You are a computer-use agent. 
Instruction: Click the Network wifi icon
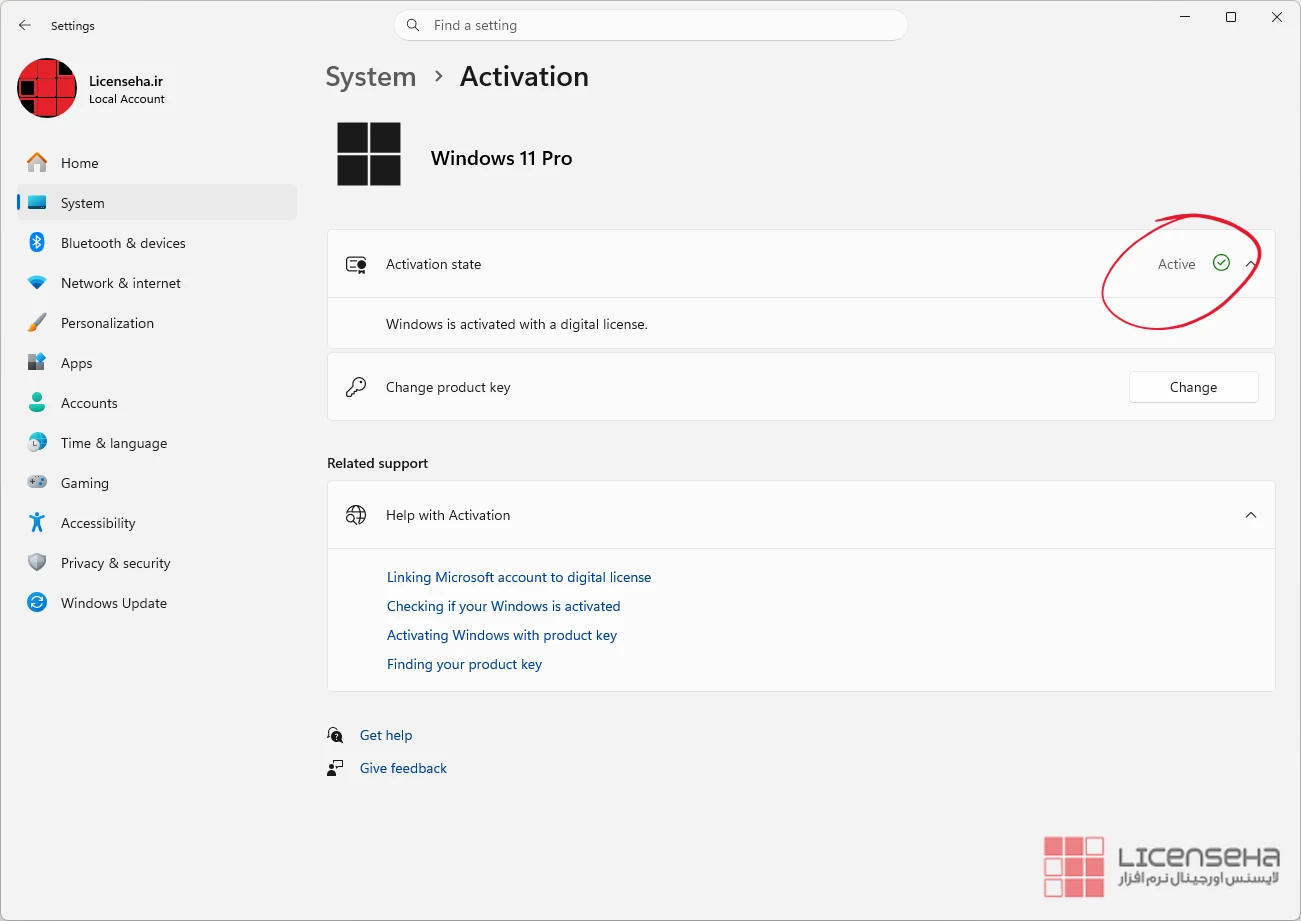pos(37,283)
